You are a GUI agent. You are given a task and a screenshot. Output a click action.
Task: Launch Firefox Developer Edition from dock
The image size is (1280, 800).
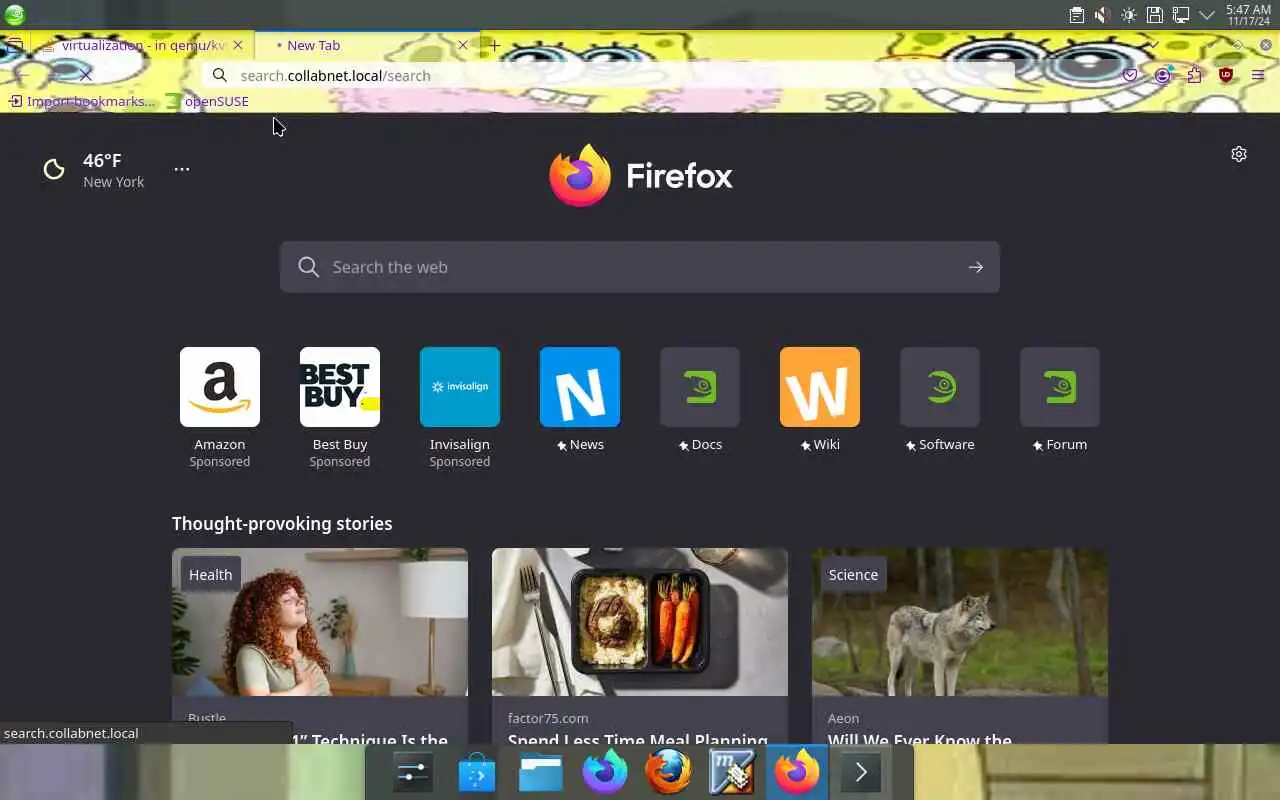(605, 772)
